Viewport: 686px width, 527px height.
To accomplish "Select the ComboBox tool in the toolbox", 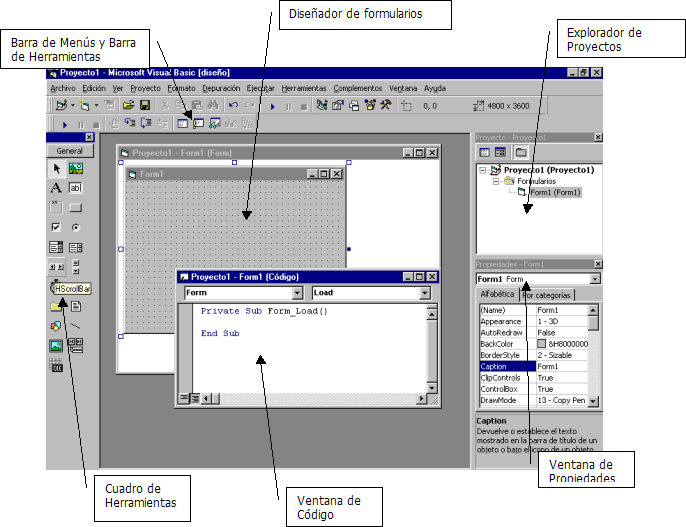I will [56, 248].
